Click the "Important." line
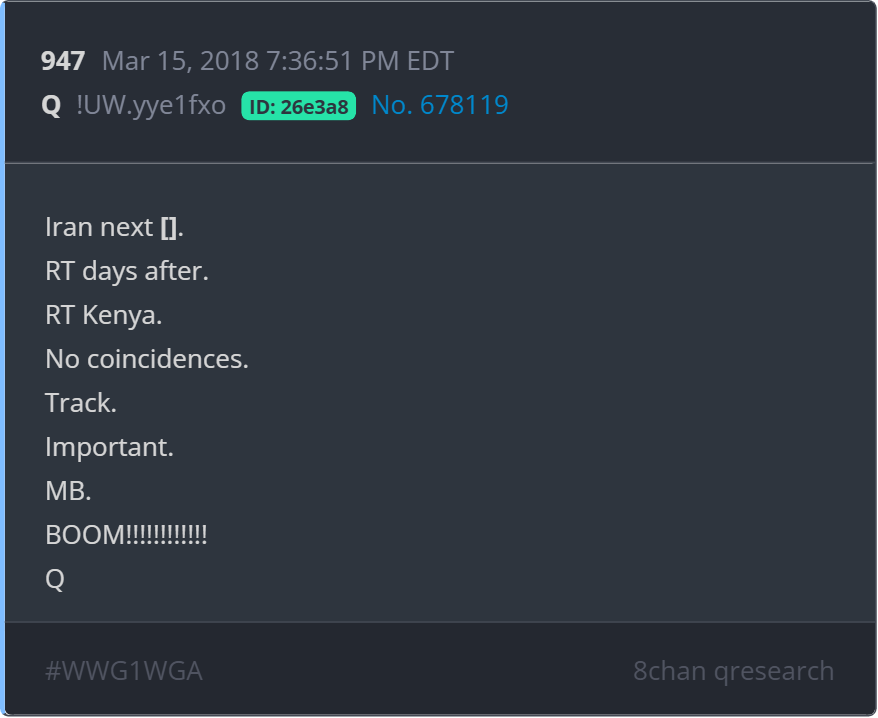878x718 pixels. [x=110, y=447]
